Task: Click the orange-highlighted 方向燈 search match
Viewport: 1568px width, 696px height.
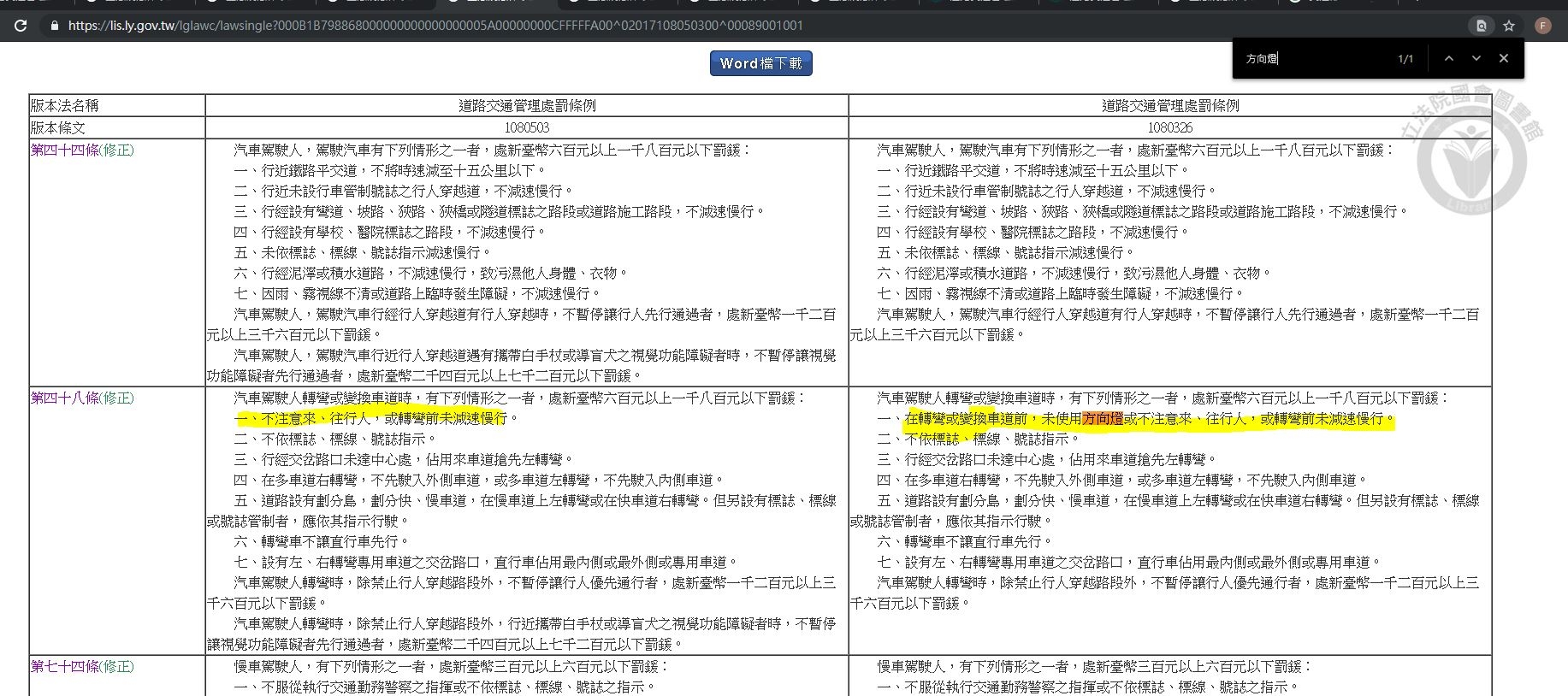Action: [1102, 418]
